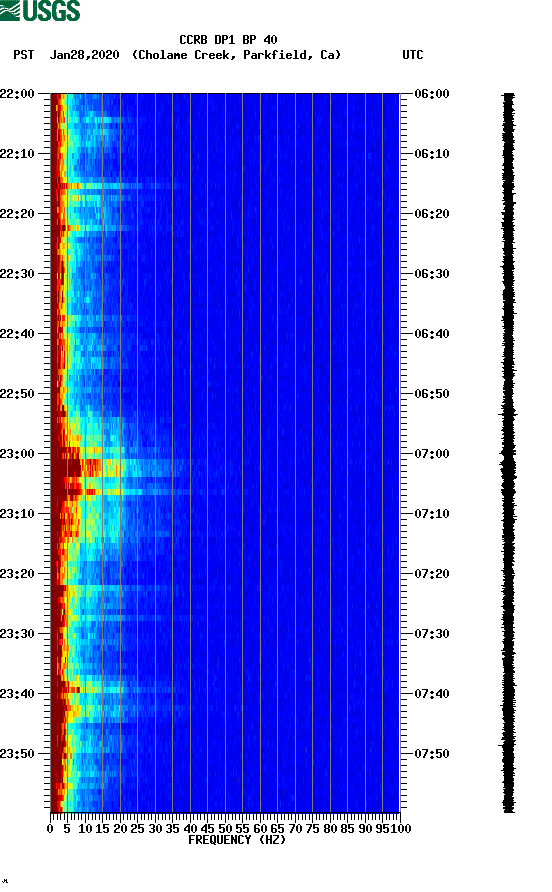
Task: Click the '22:20' PST time label
Action: pos(17,213)
